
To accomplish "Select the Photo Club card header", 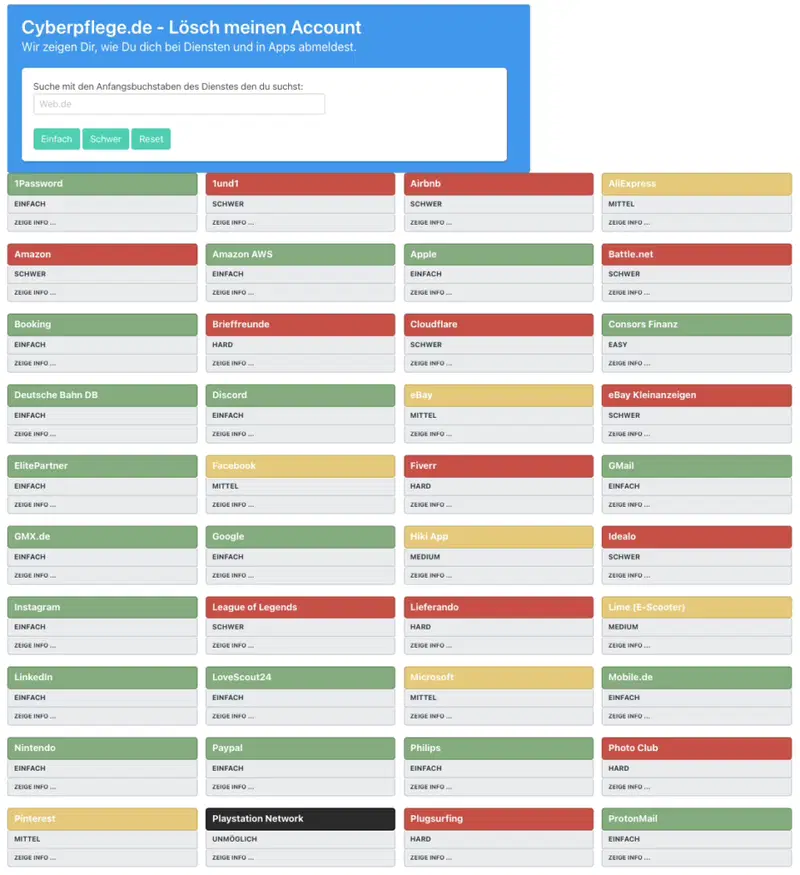I will (696, 748).
